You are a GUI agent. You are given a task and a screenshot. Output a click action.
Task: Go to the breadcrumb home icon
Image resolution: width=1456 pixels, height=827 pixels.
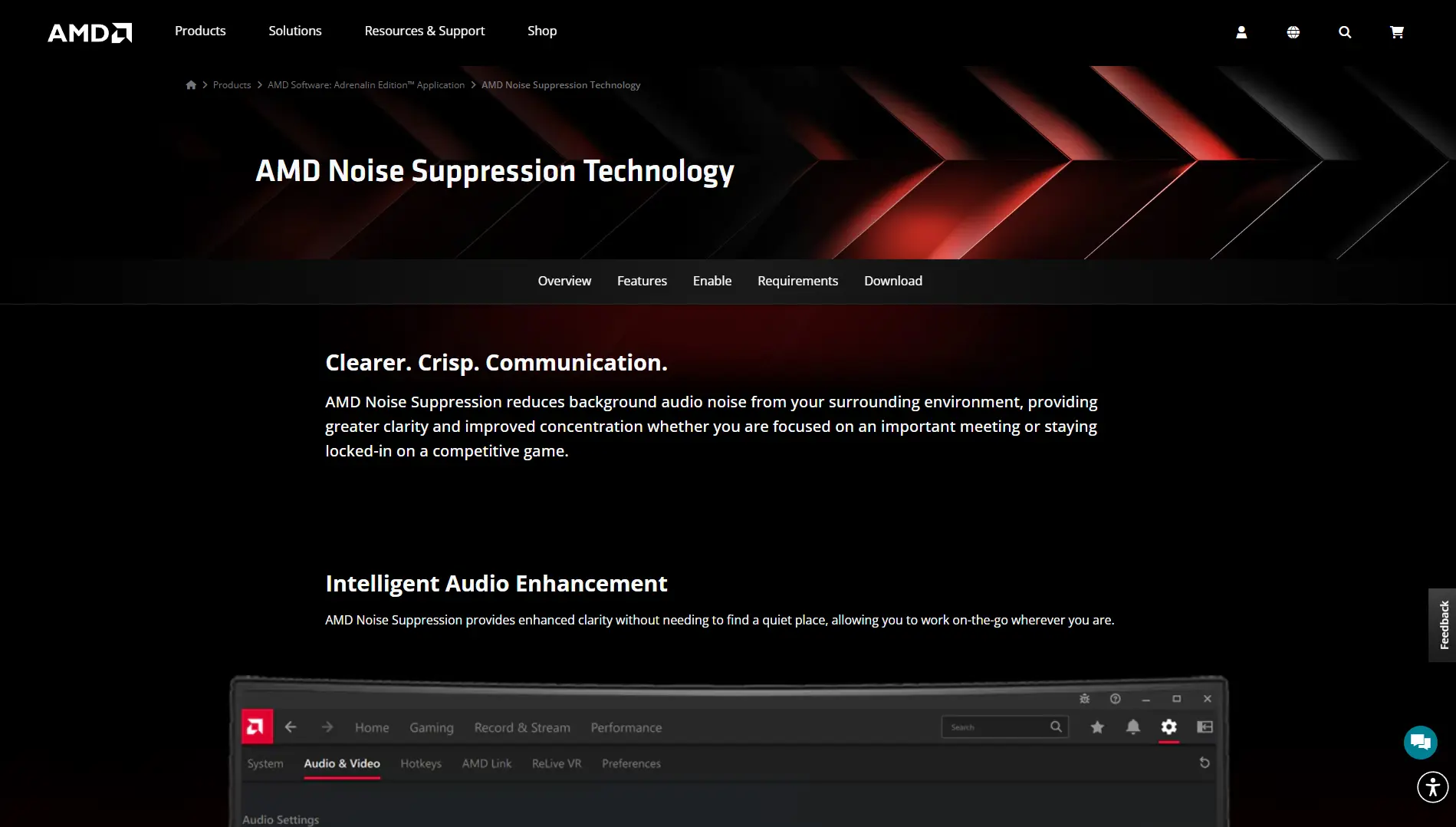pos(191,85)
